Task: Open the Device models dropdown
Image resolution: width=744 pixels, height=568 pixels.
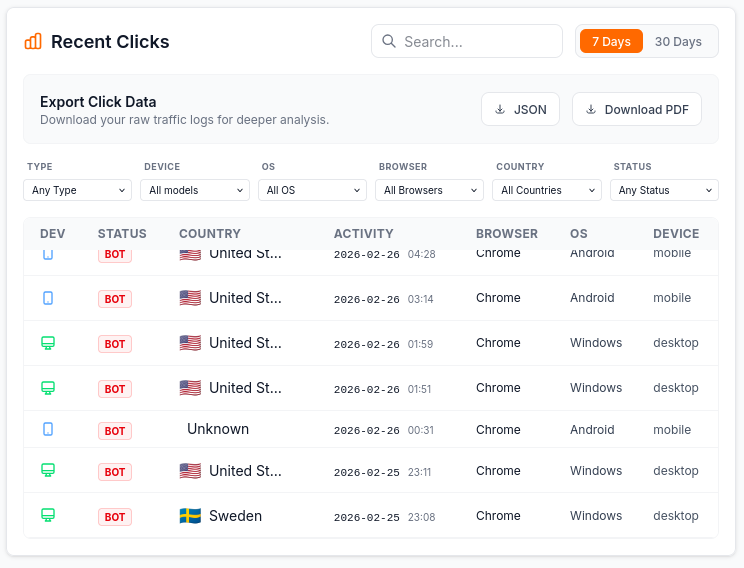Action: [195, 190]
